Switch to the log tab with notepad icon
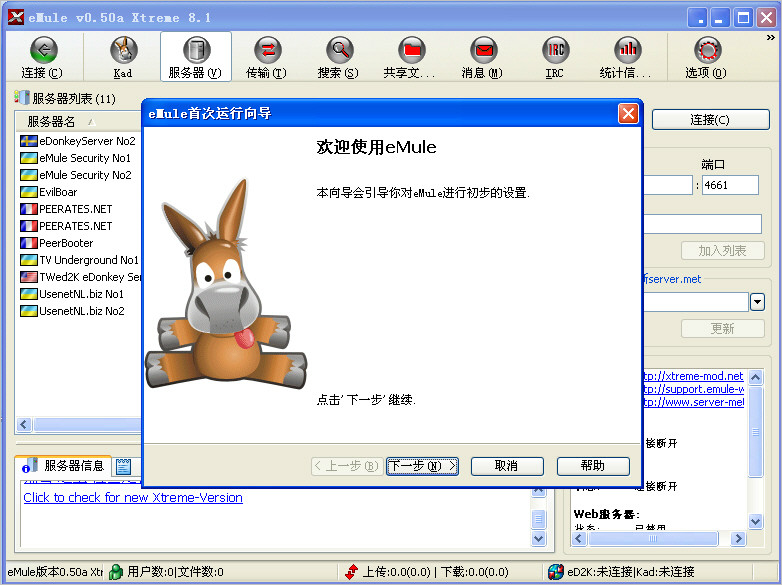The image size is (782, 585). click(123, 467)
